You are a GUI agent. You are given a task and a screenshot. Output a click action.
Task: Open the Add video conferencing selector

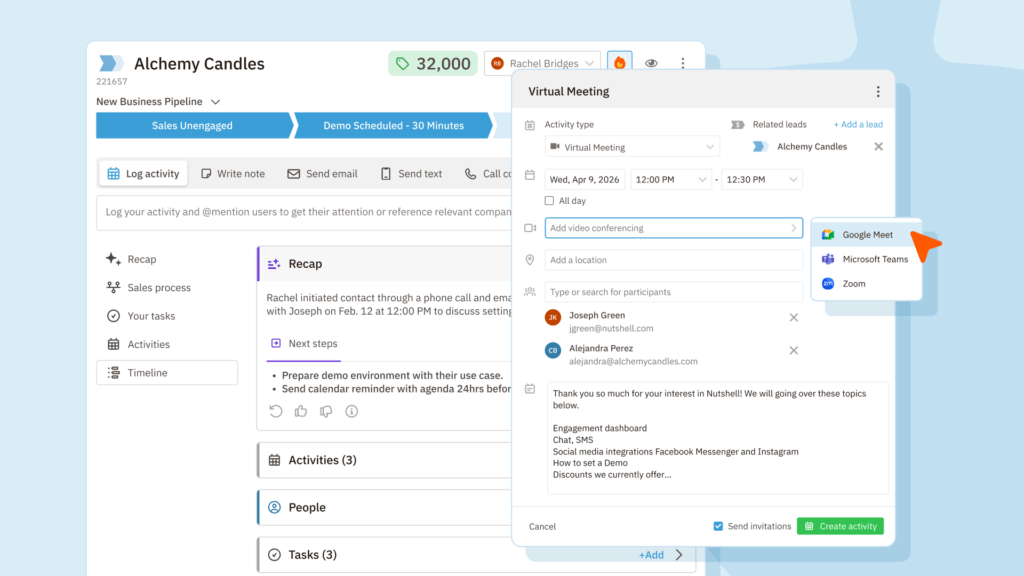(674, 228)
